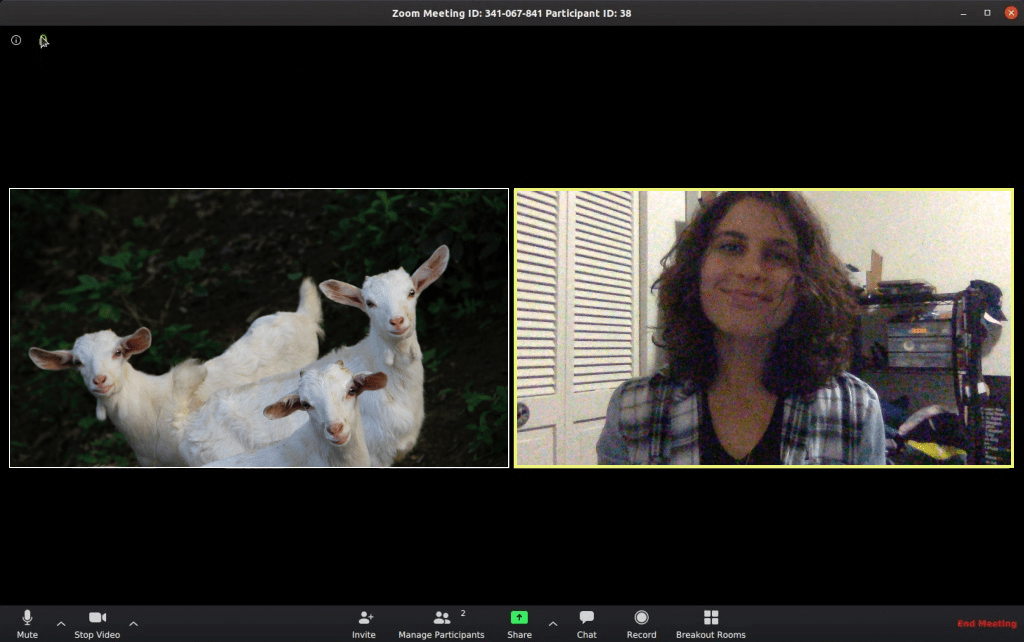1024x642 pixels.
Task: Start recording with Record button
Action: tap(641, 622)
